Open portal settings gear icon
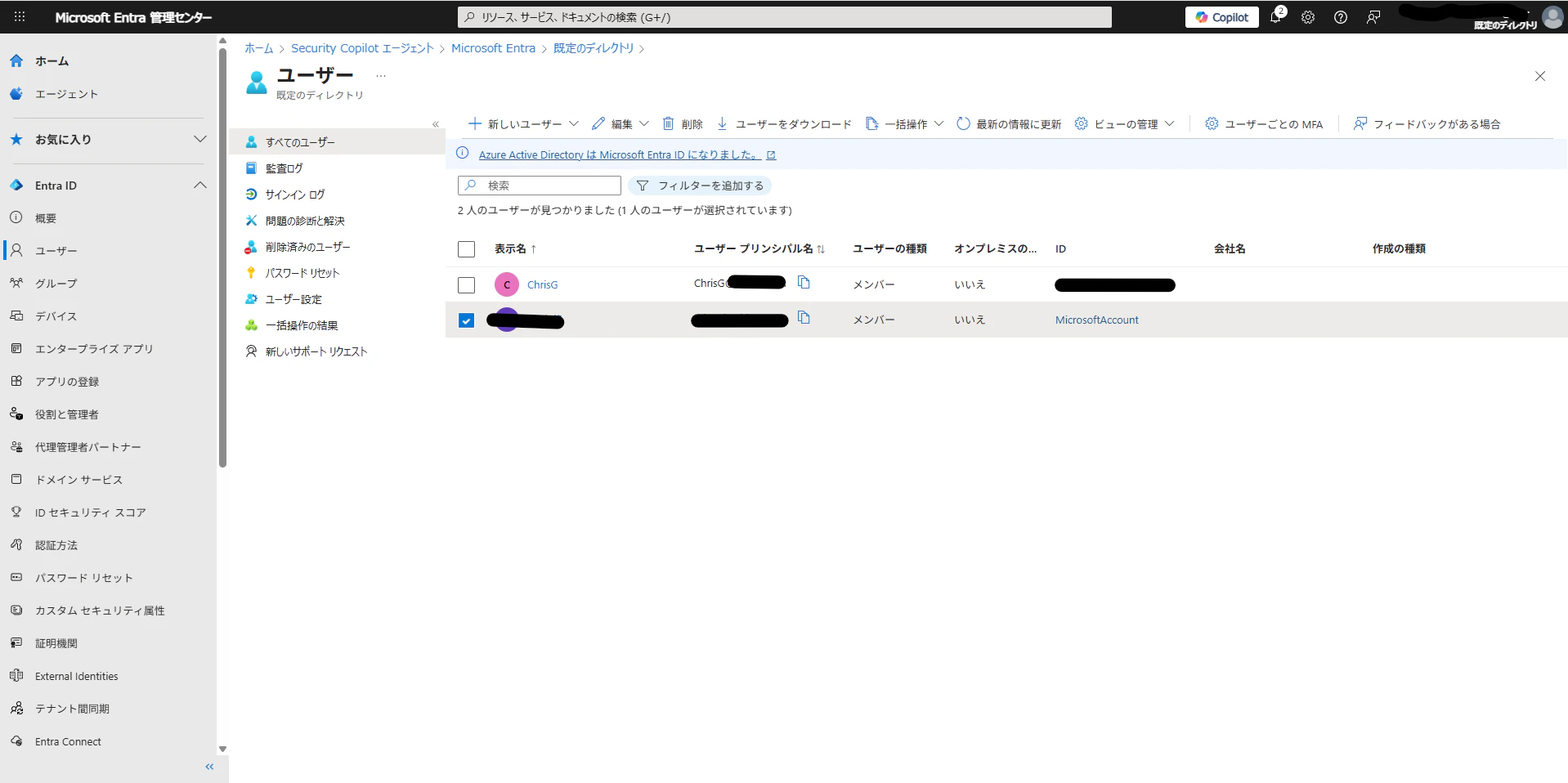The image size is (1568, 783). 1308,17
